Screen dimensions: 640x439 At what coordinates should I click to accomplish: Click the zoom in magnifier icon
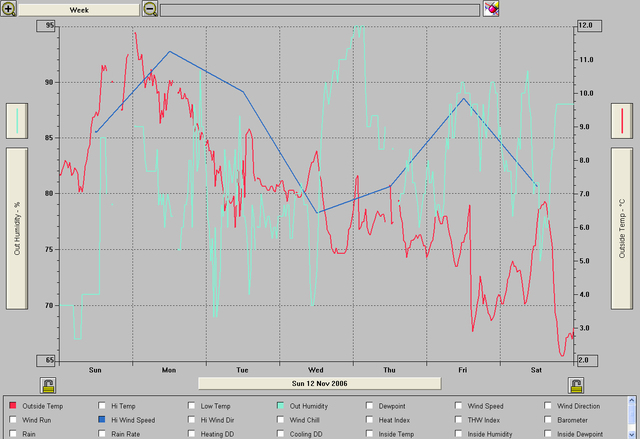(x=10, y=8)
